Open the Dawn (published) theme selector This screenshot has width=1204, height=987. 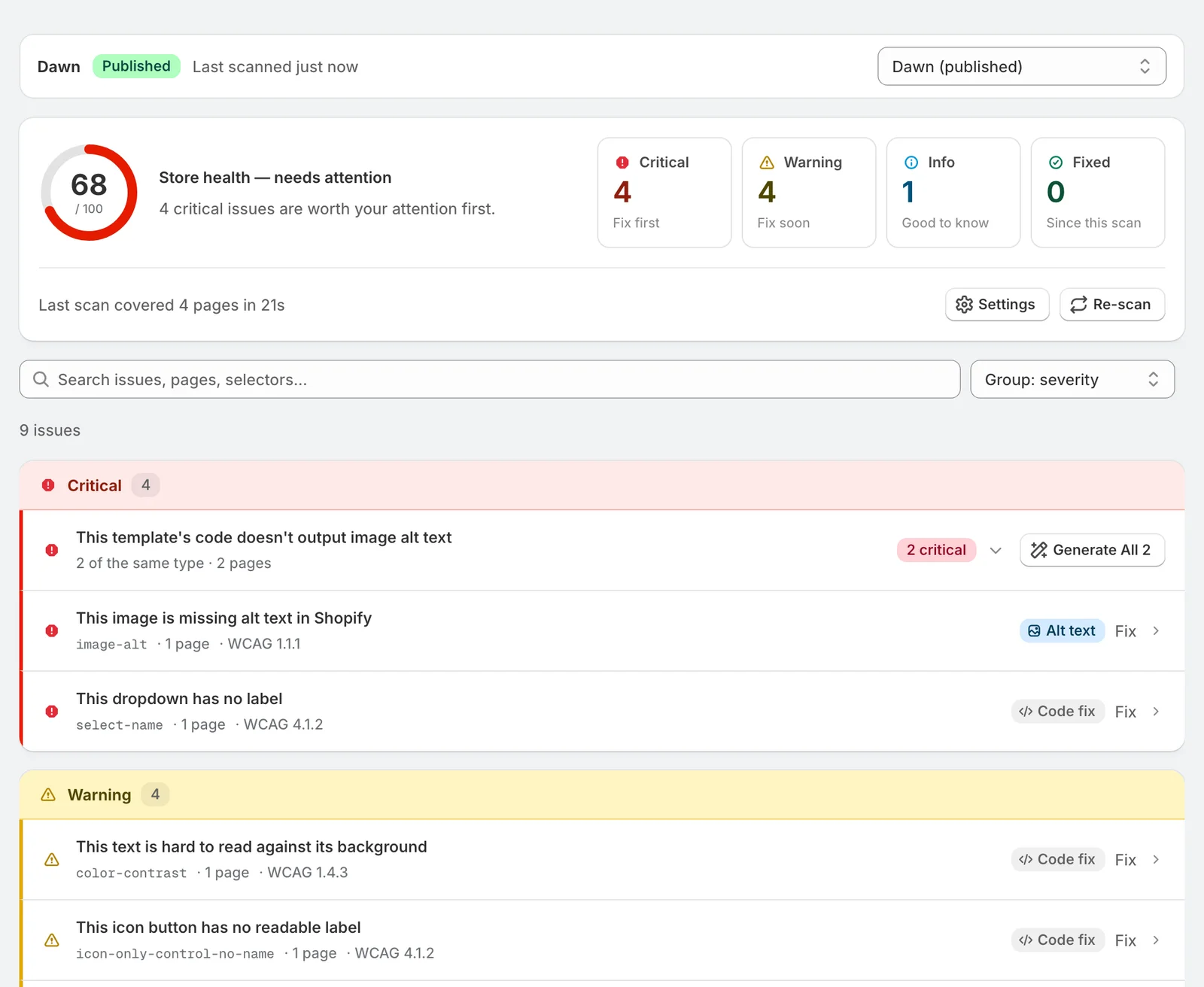click(1021, 66)
